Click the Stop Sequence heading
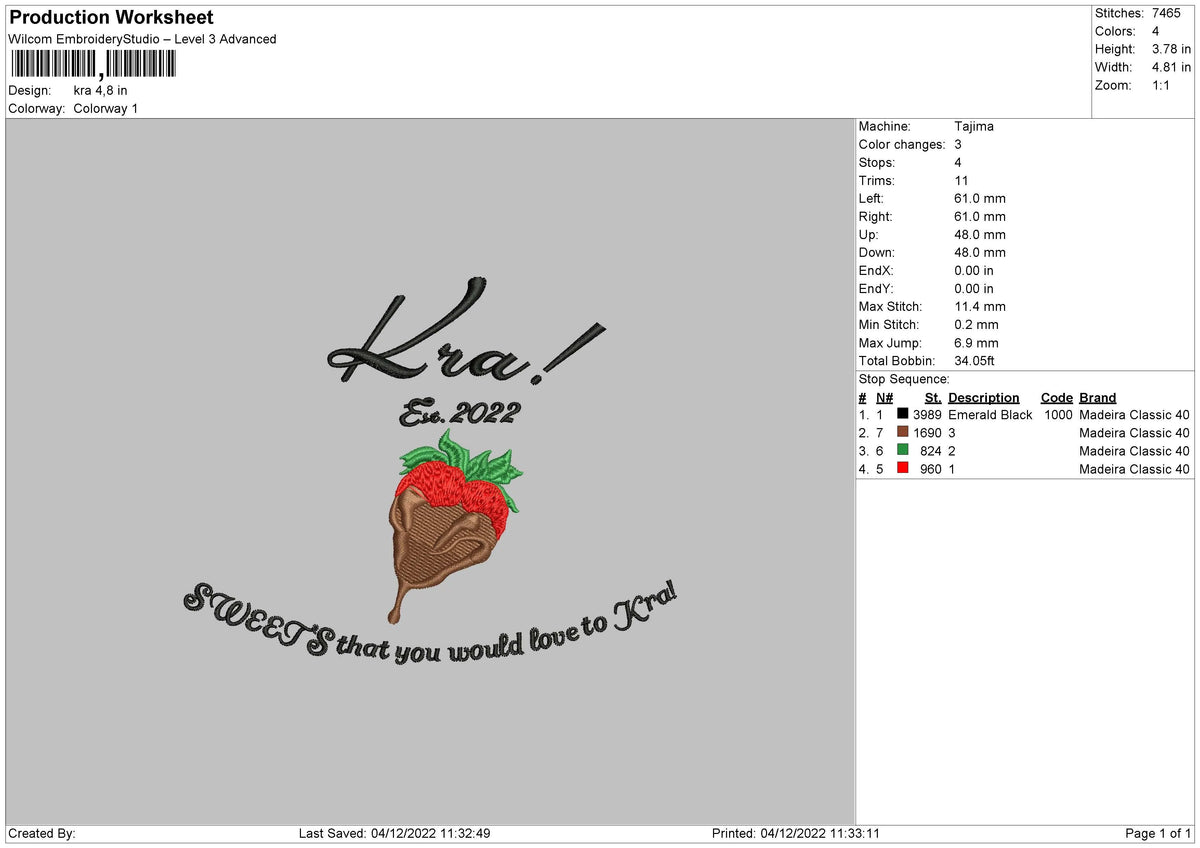 click(x=902, y=379)
